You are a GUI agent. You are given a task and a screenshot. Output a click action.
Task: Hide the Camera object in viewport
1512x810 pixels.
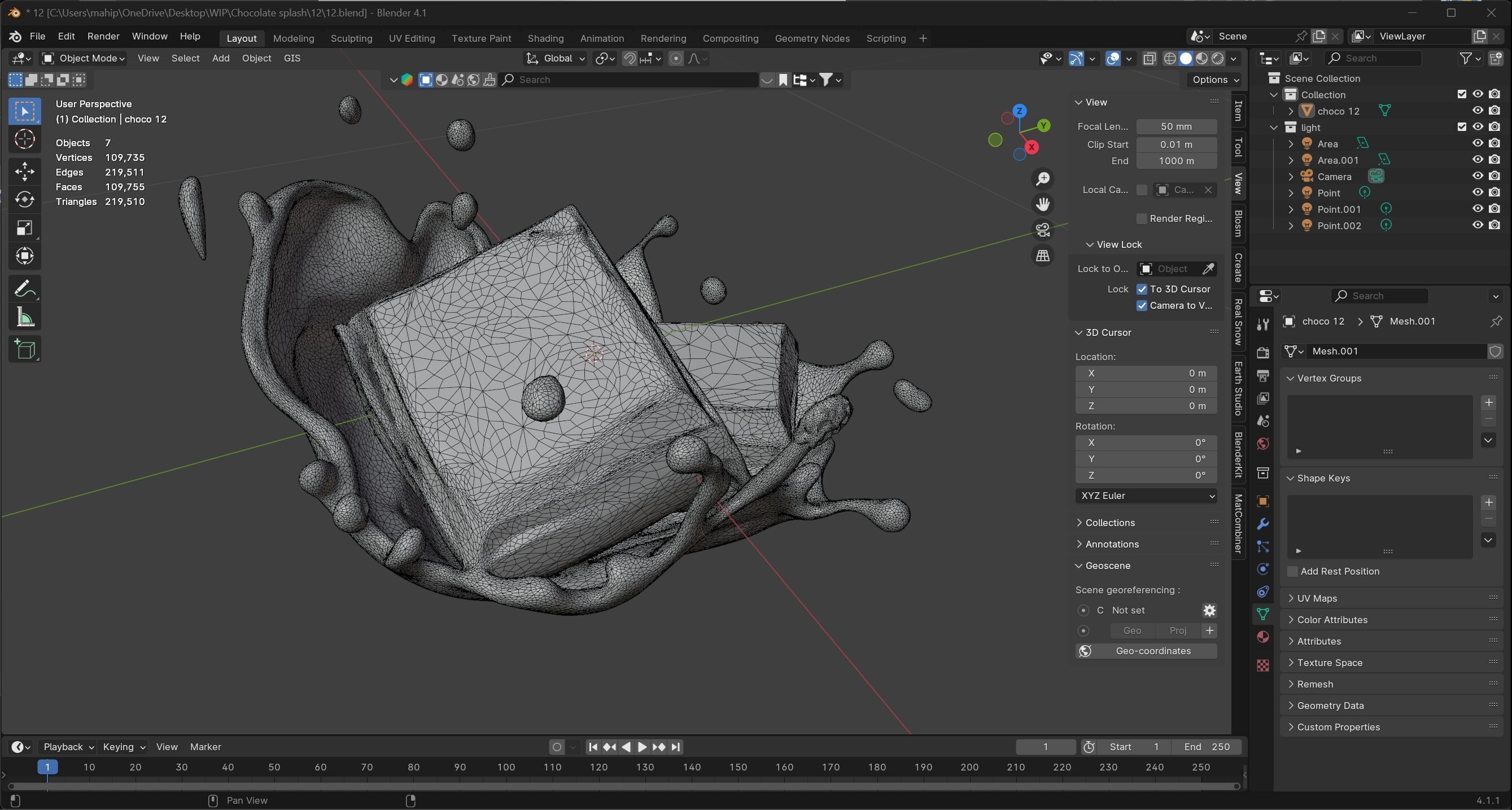(x=1478, y=176)
